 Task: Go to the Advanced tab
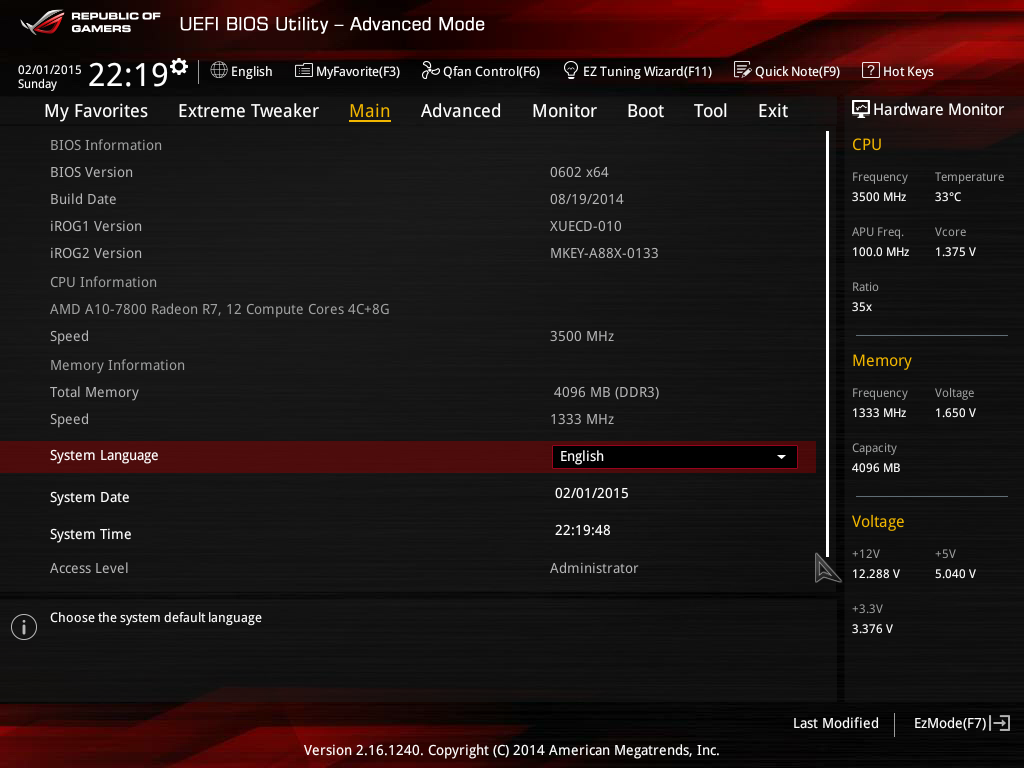(460, 111)
